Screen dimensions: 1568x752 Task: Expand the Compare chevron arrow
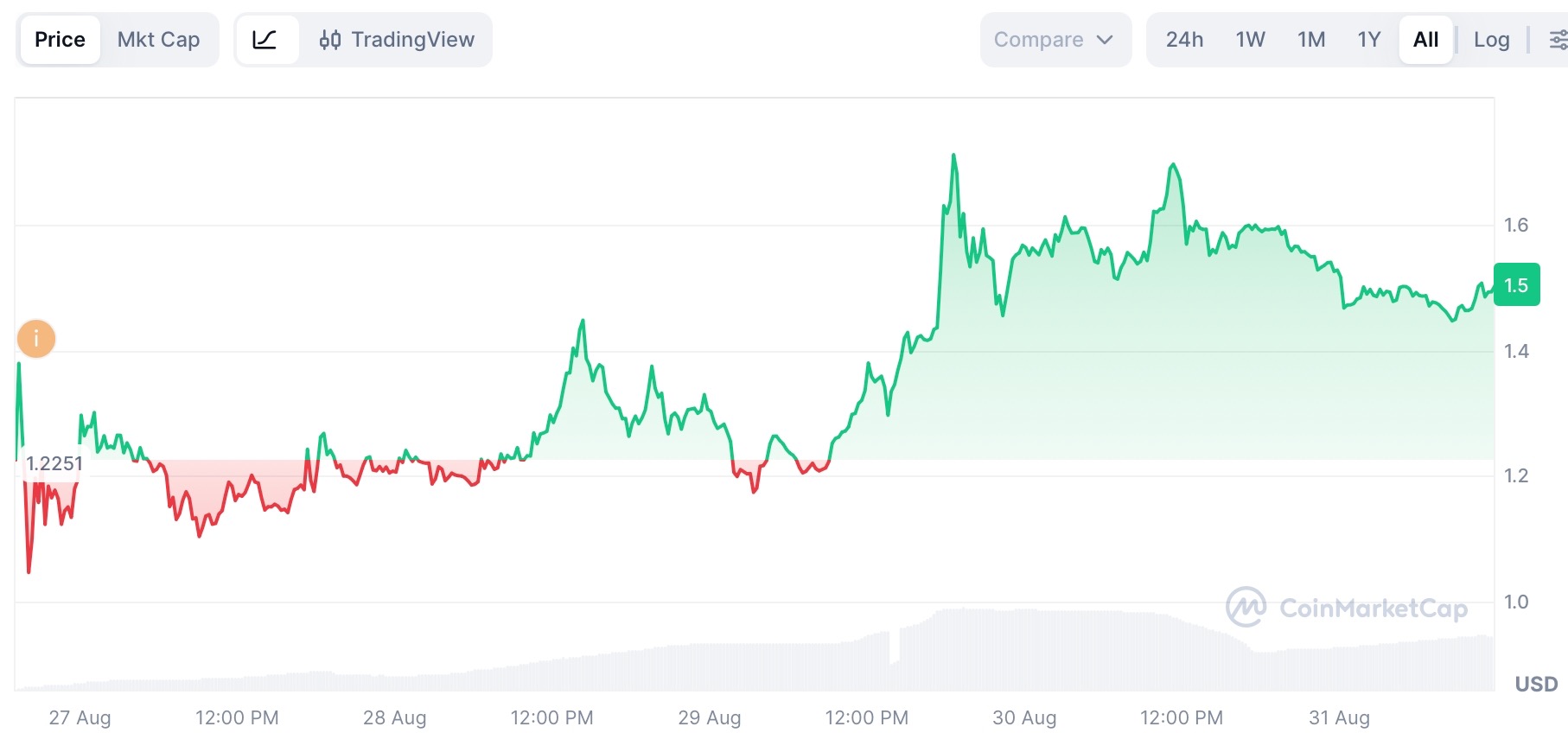point(1105,40)
